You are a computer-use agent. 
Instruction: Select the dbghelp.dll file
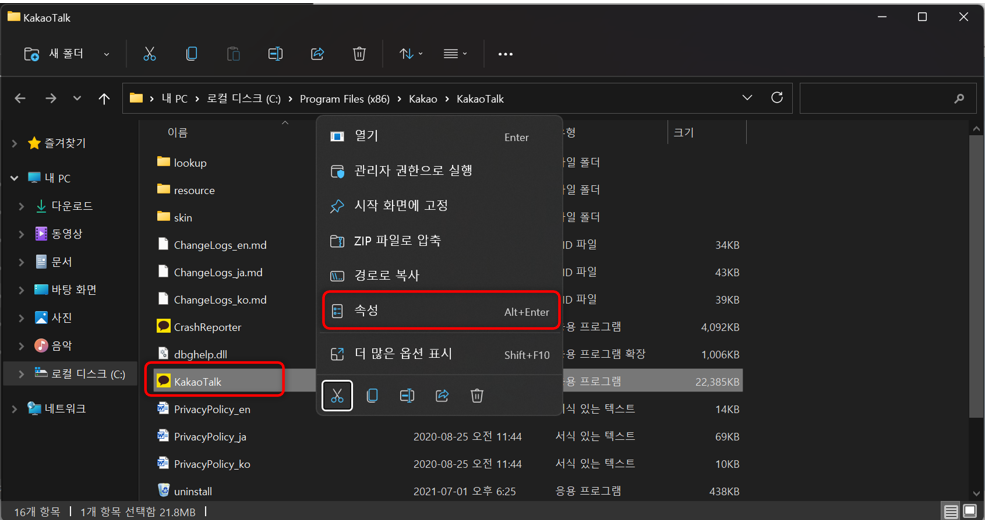[200, 354]
